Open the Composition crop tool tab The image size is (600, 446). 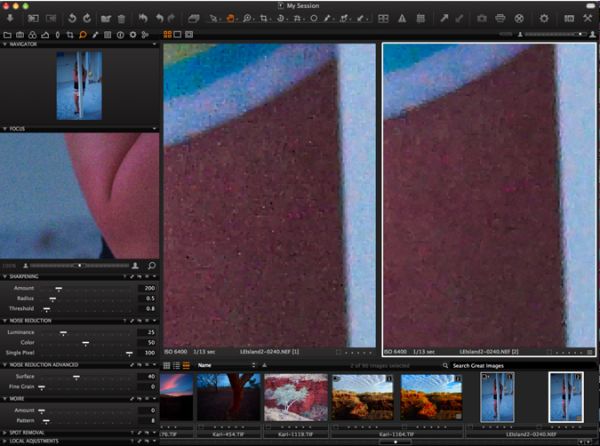point(70,35)
